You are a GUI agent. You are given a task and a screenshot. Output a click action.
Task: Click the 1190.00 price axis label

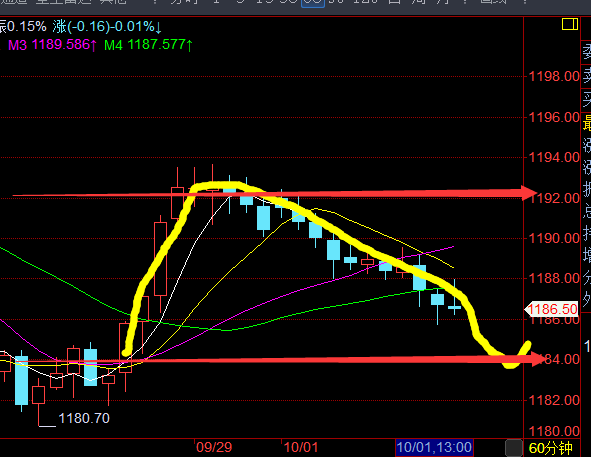[554, 238]
